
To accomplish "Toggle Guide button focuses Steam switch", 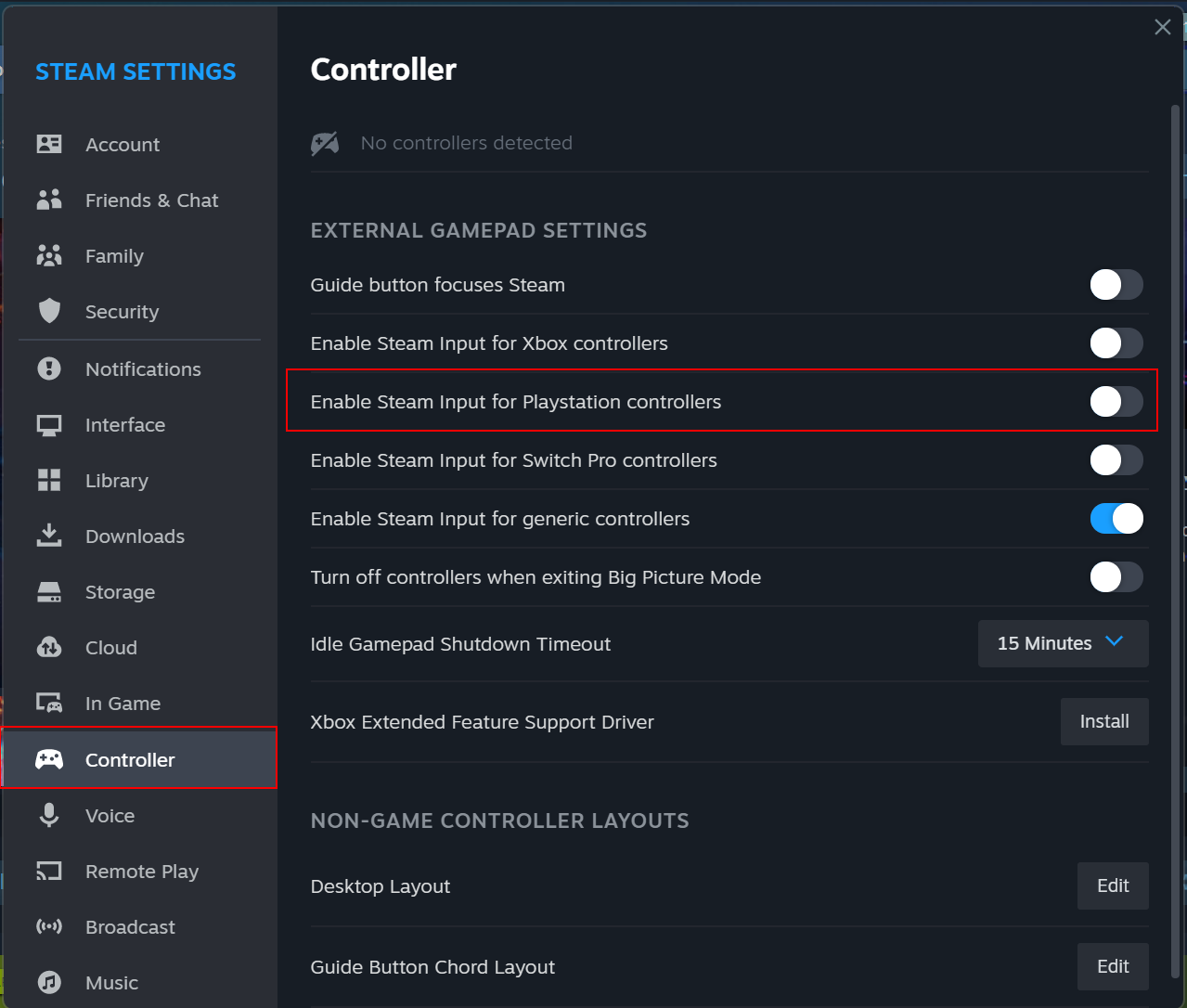I will (x=1116, y=285).
